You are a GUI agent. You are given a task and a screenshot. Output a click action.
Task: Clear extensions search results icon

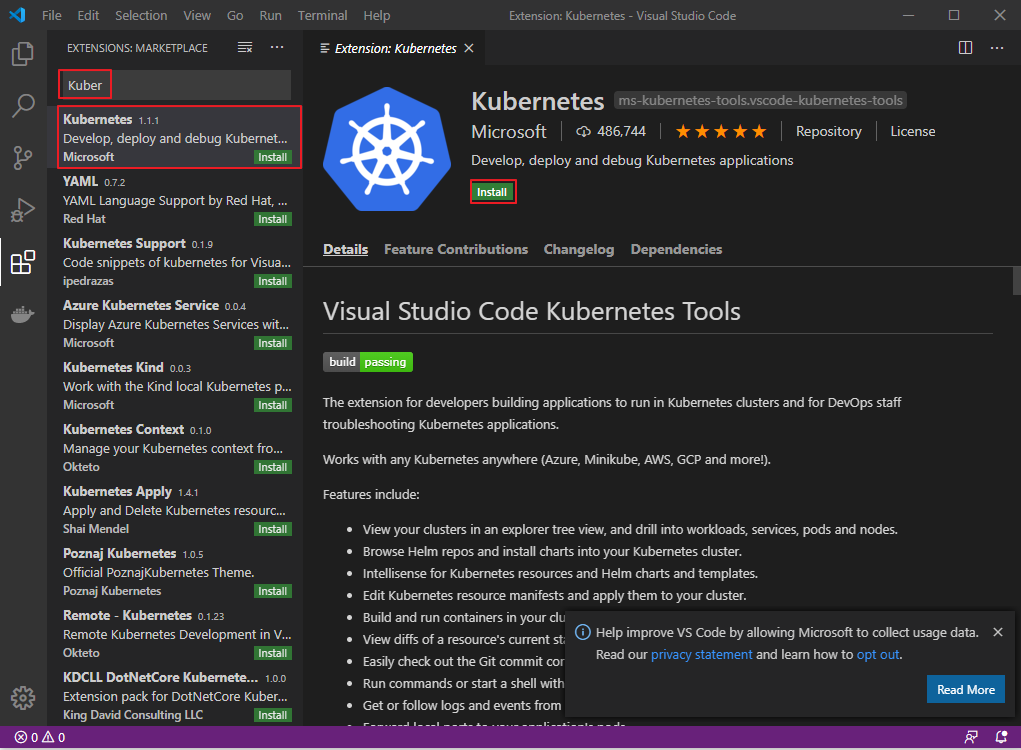245,48
